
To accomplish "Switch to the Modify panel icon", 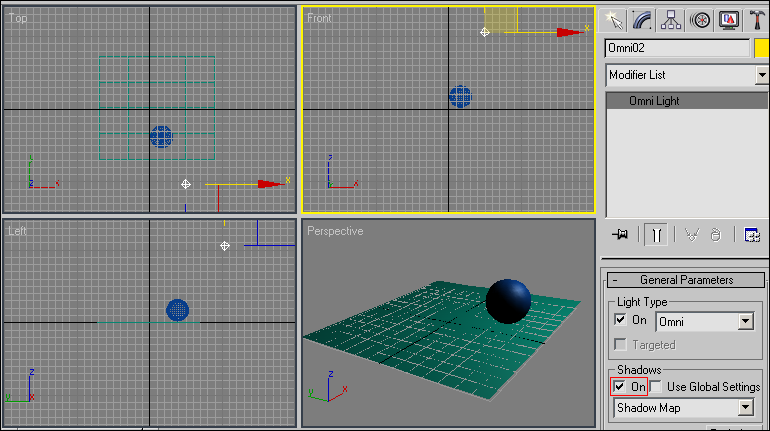I will pyautogui.click(x=642, y=19).
